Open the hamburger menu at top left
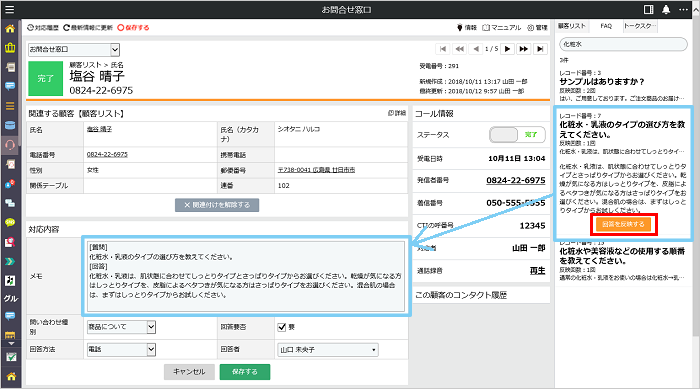The height and width of the screenshot is (389, 700). point(9,9)
